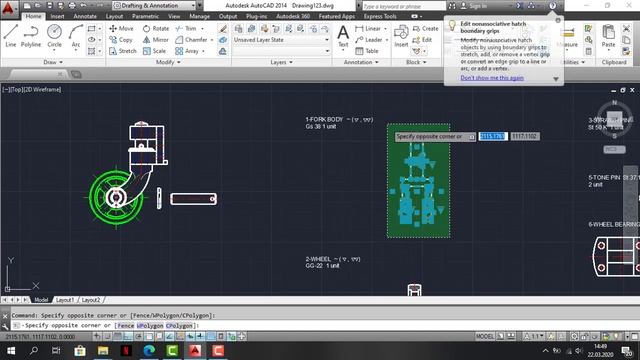
Task: Click the block Edit tool
Action: click(422, 40)
